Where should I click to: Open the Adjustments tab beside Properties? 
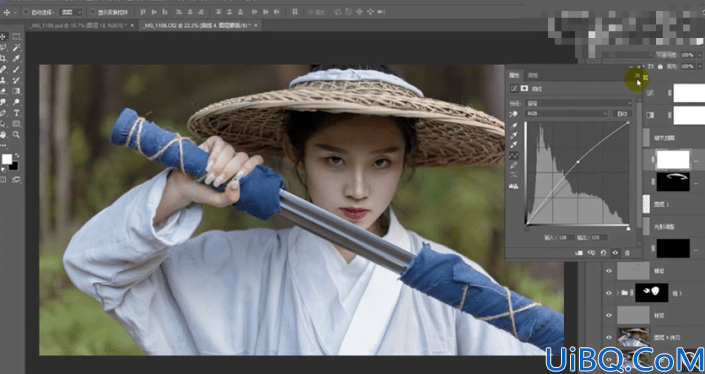[x=532, y=75]
